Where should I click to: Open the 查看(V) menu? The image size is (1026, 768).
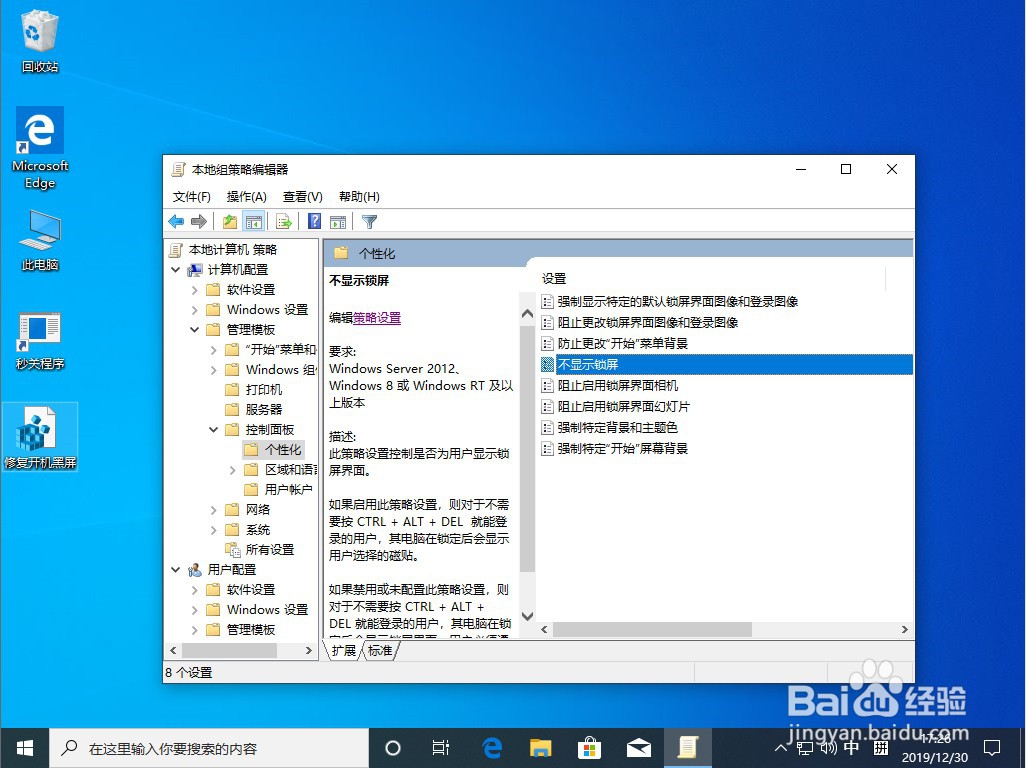point(302,197)
